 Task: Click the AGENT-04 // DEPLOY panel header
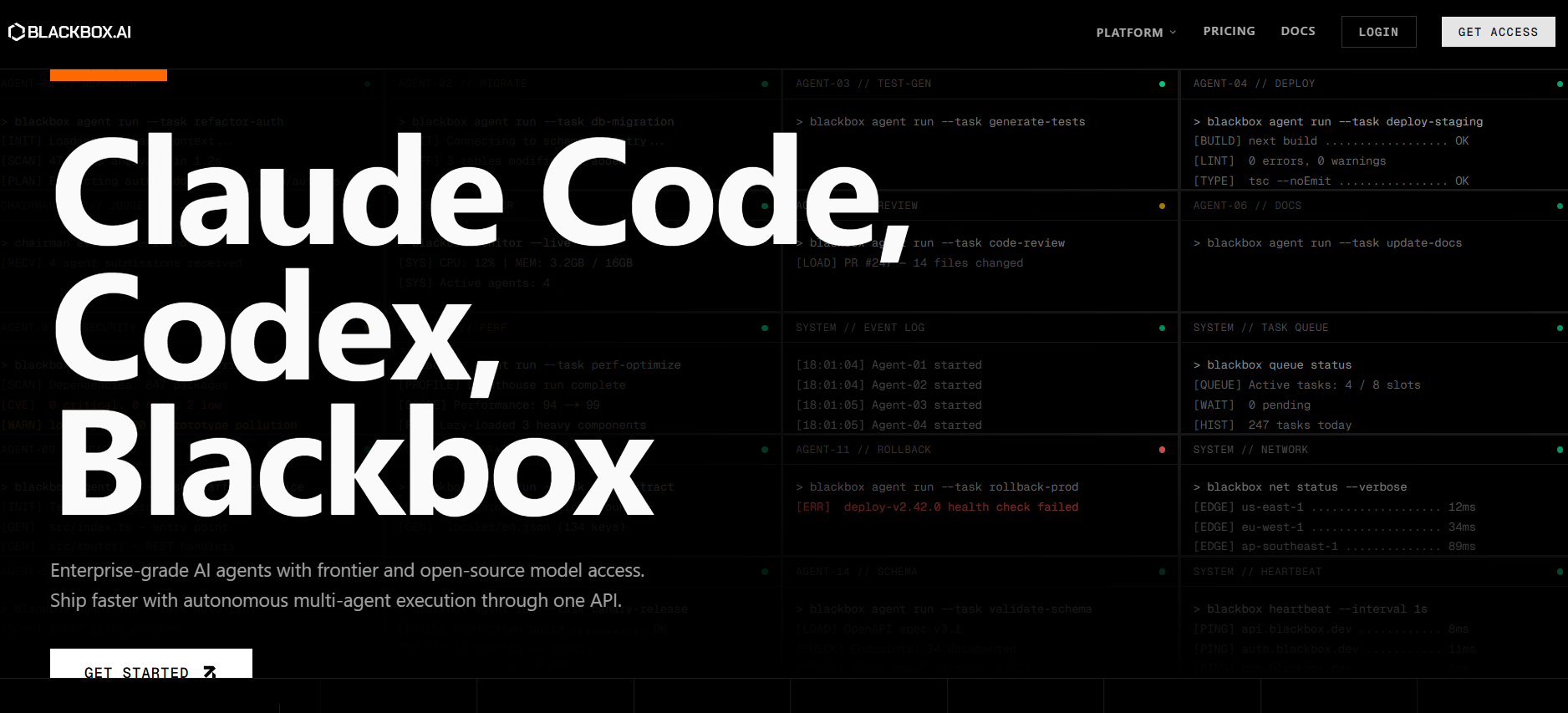[1254, 84]
